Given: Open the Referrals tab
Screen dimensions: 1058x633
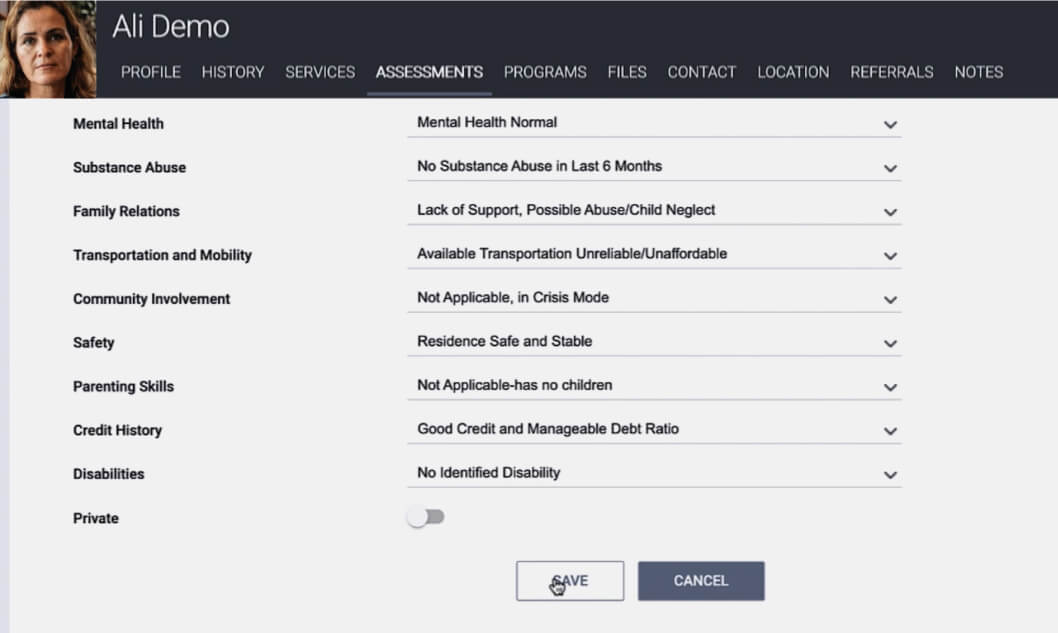Looking at the screenshot, I should click(892, 72).
